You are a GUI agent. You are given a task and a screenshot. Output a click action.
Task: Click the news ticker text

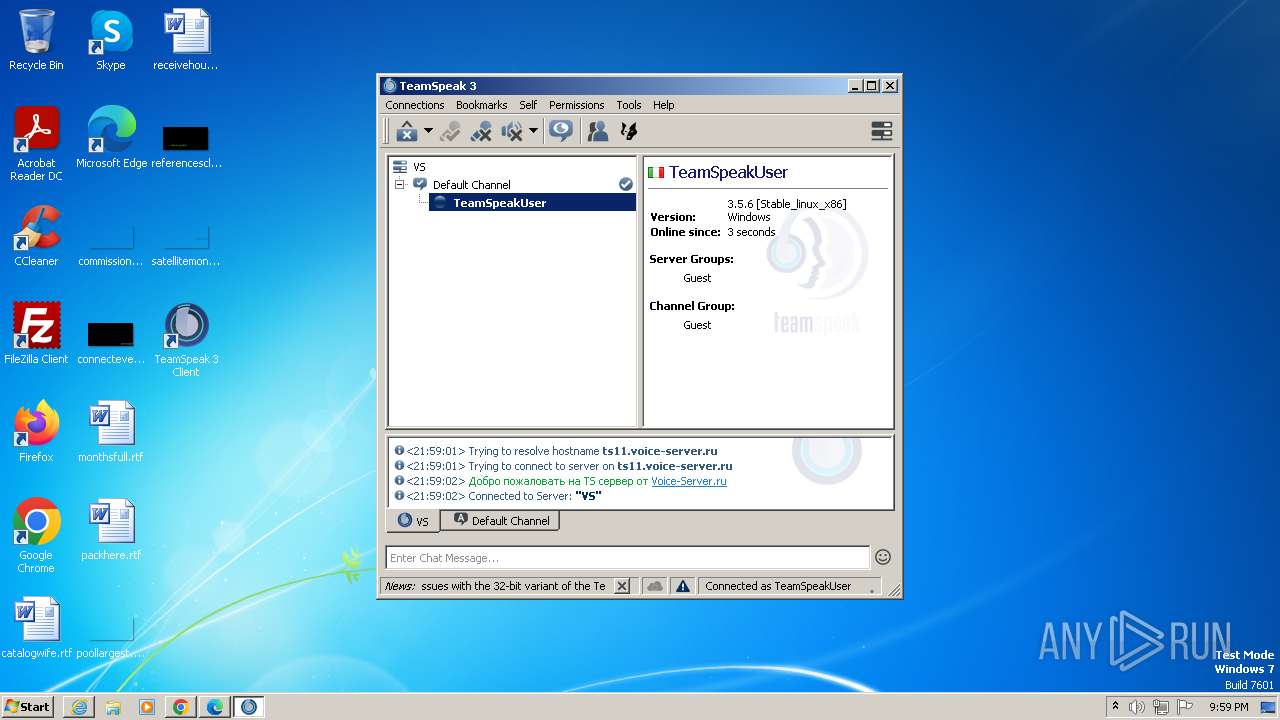point(513,586)
